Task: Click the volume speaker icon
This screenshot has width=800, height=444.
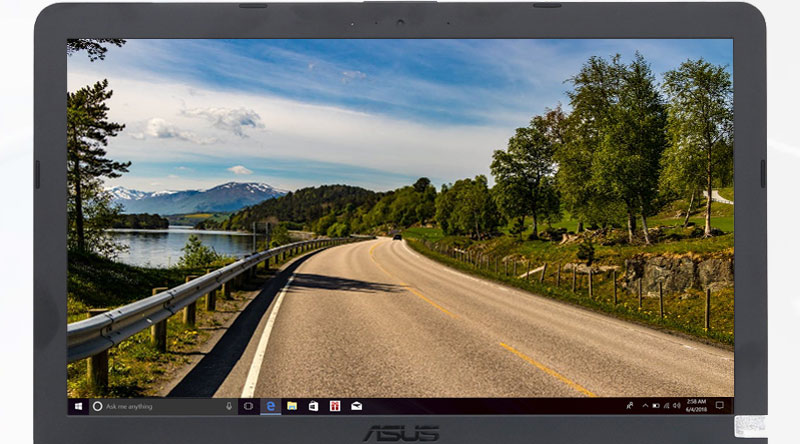Action: click(677, 406)
